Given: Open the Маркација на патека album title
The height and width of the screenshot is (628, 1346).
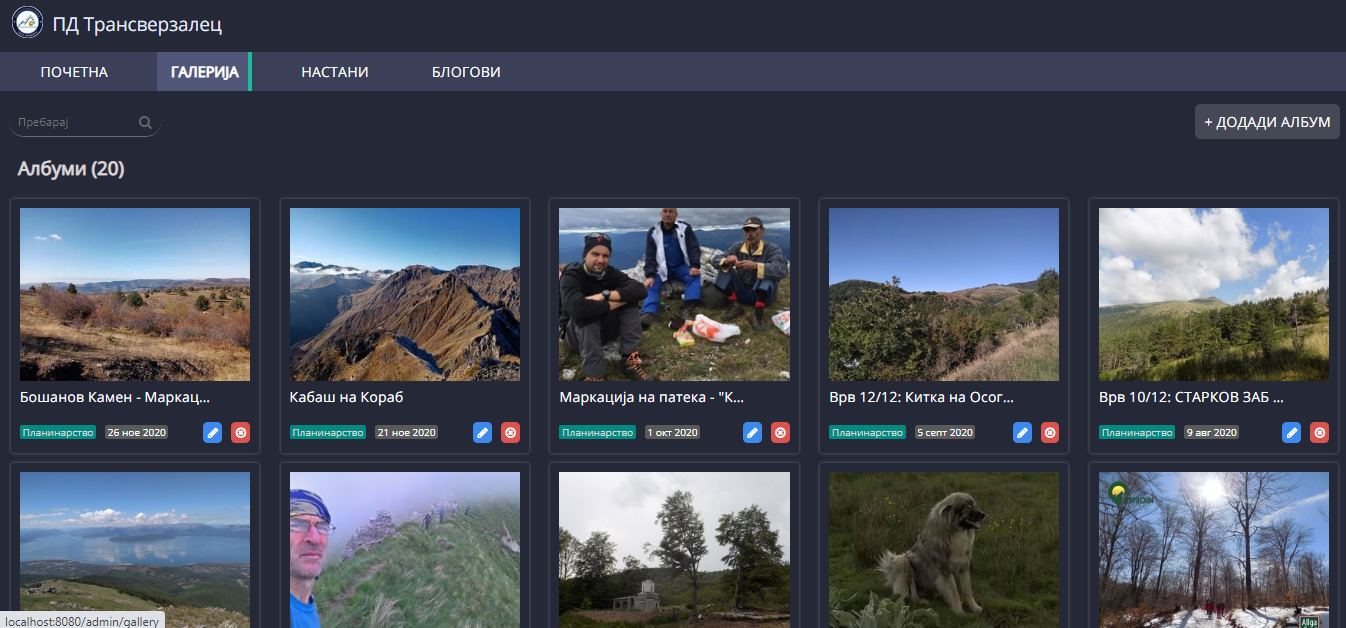Looking at the screenshot, I should [x=651, y=397].
